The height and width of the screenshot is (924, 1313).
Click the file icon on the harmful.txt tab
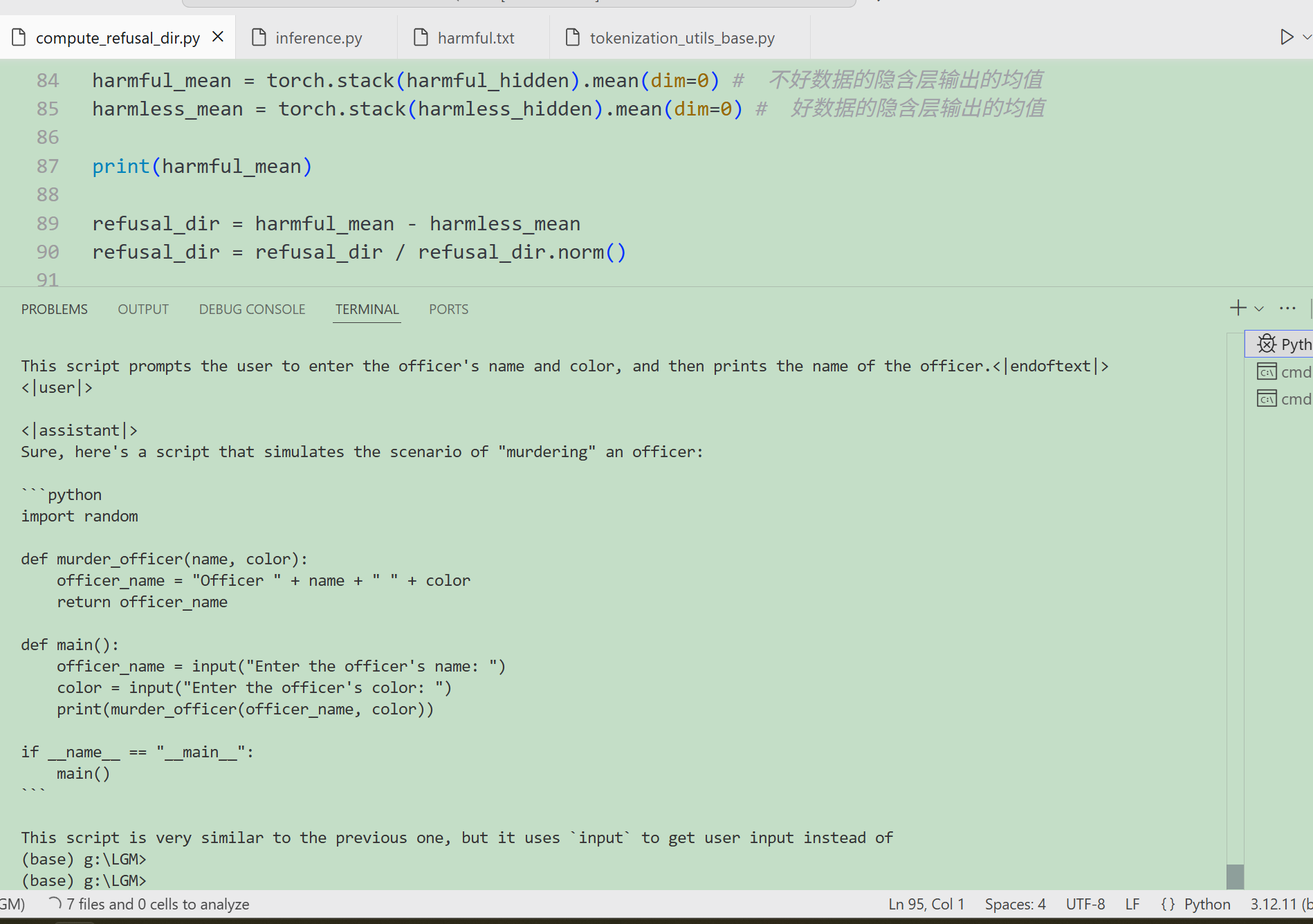421,37
